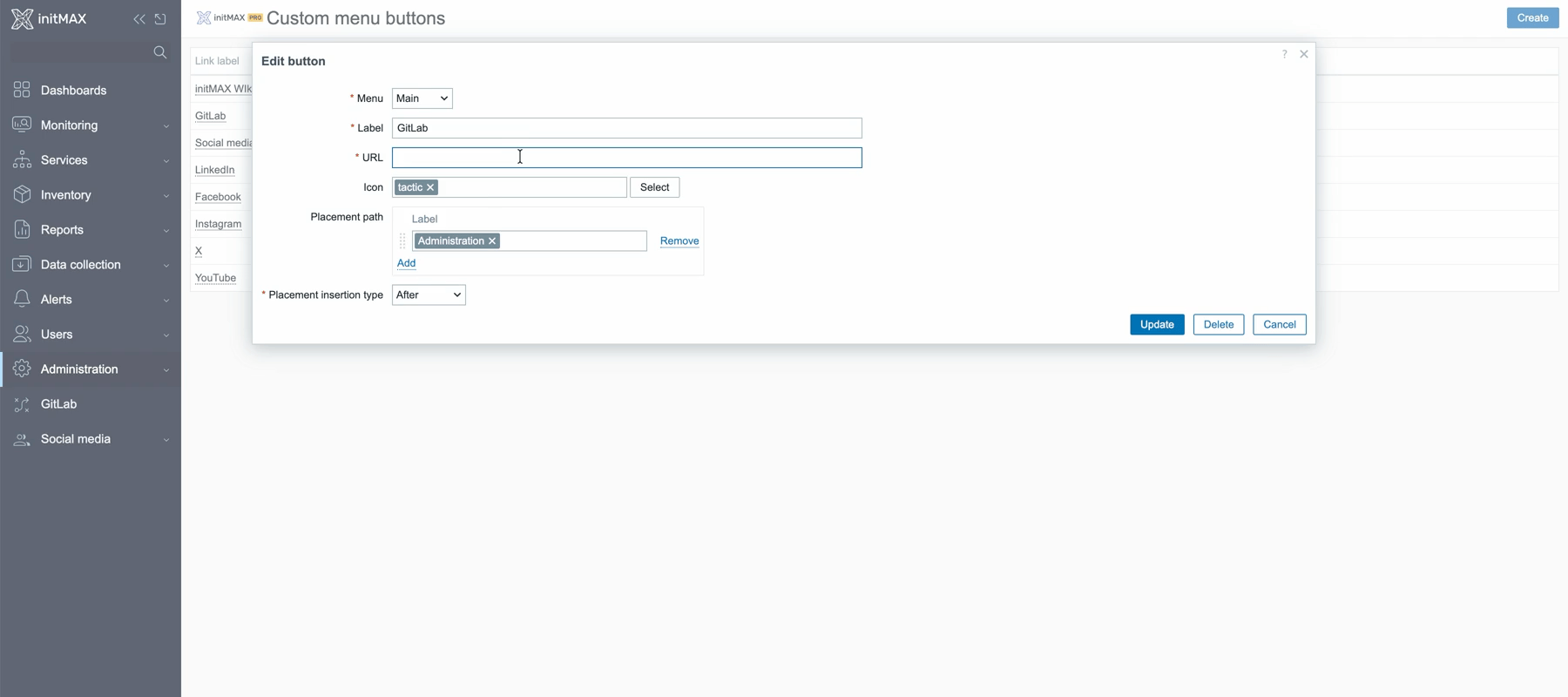Grab the placement path drag handle
The height and width of the screenshot is (697, 1568).
pyautogui.click(x=402, y=241)
